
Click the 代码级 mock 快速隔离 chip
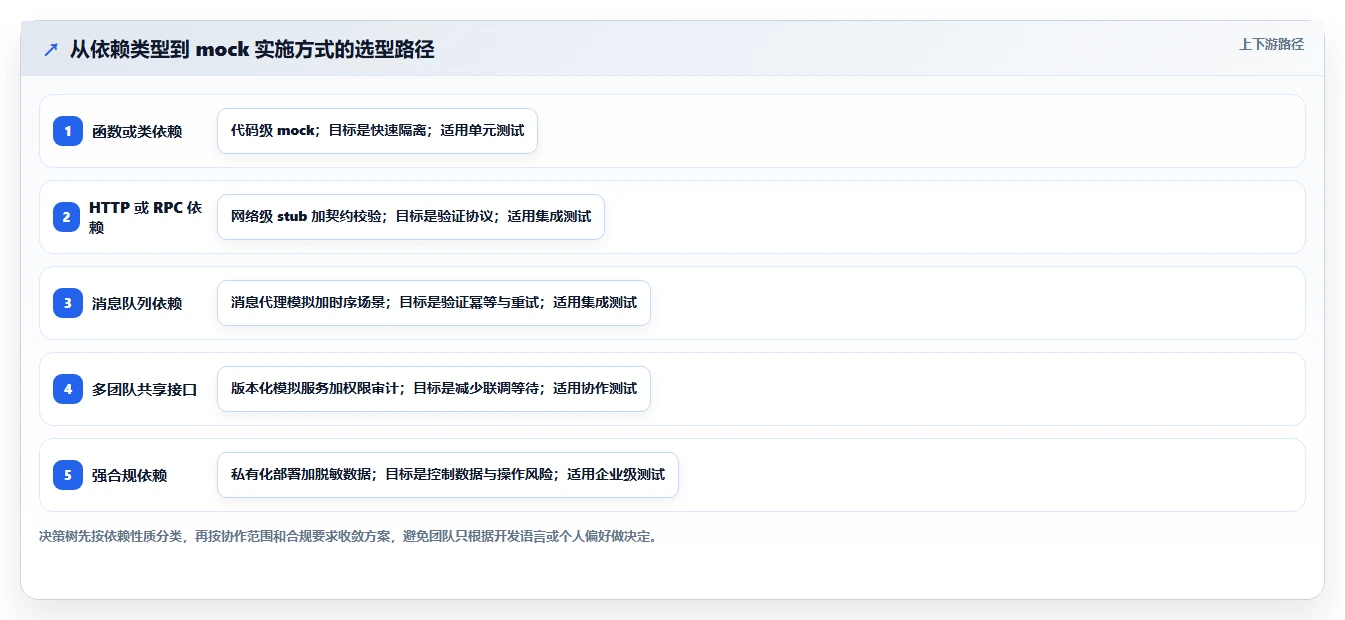(x=377, y=131)
